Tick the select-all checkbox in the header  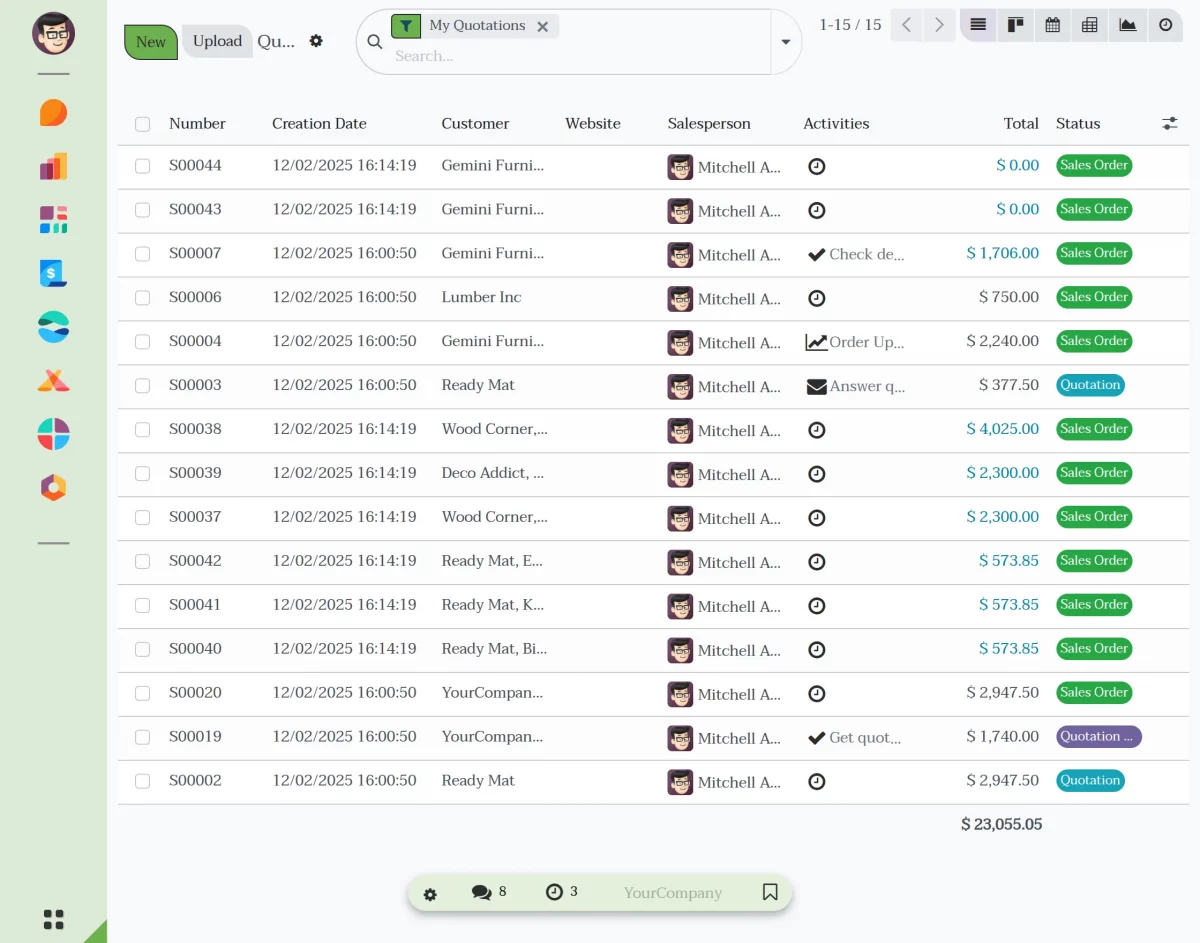(x=143, y=124)
